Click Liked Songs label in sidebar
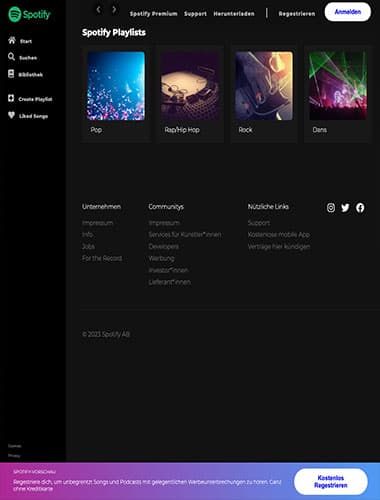Image resolution: width=380 pixels, height=500 pixels. click(33, 116)
